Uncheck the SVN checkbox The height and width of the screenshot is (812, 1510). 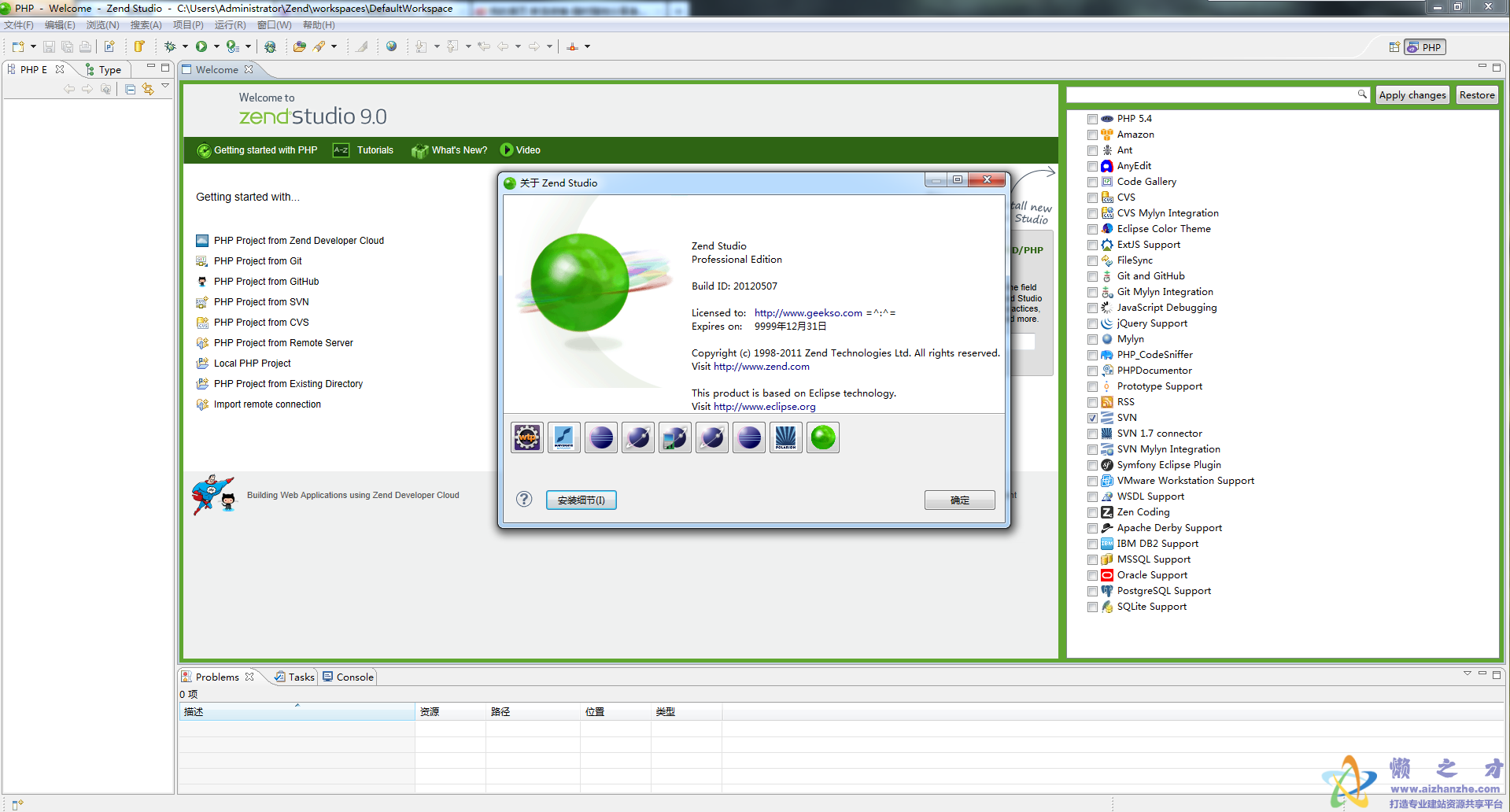pos(1092,418)
